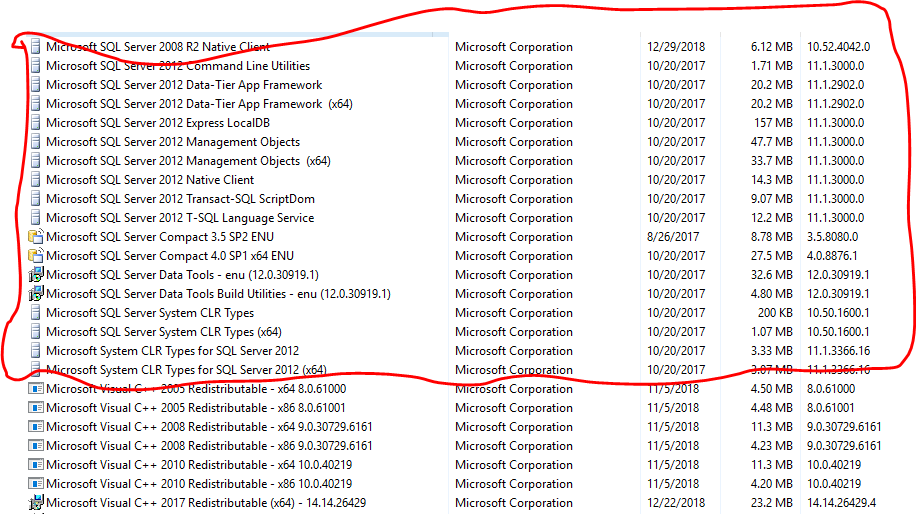Click icon of Visual C++ 2010 Redistributable x86
The height and width of the screenshot is (514, 916).
[x=36, y=484]
